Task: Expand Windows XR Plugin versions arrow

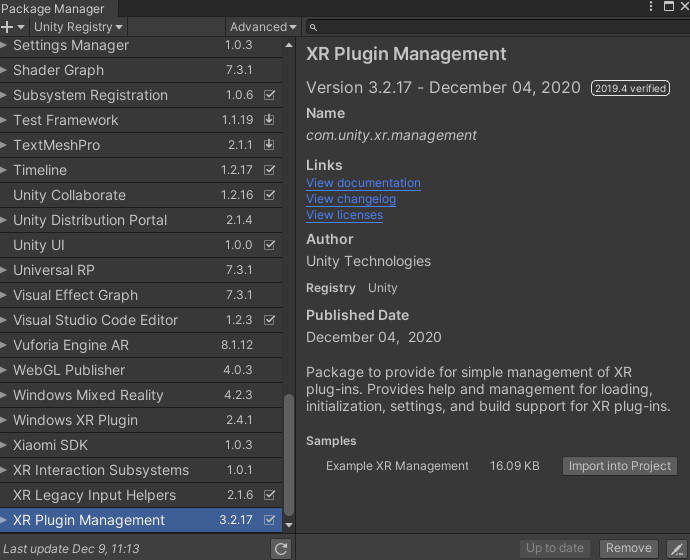Action: click(4, 420)
